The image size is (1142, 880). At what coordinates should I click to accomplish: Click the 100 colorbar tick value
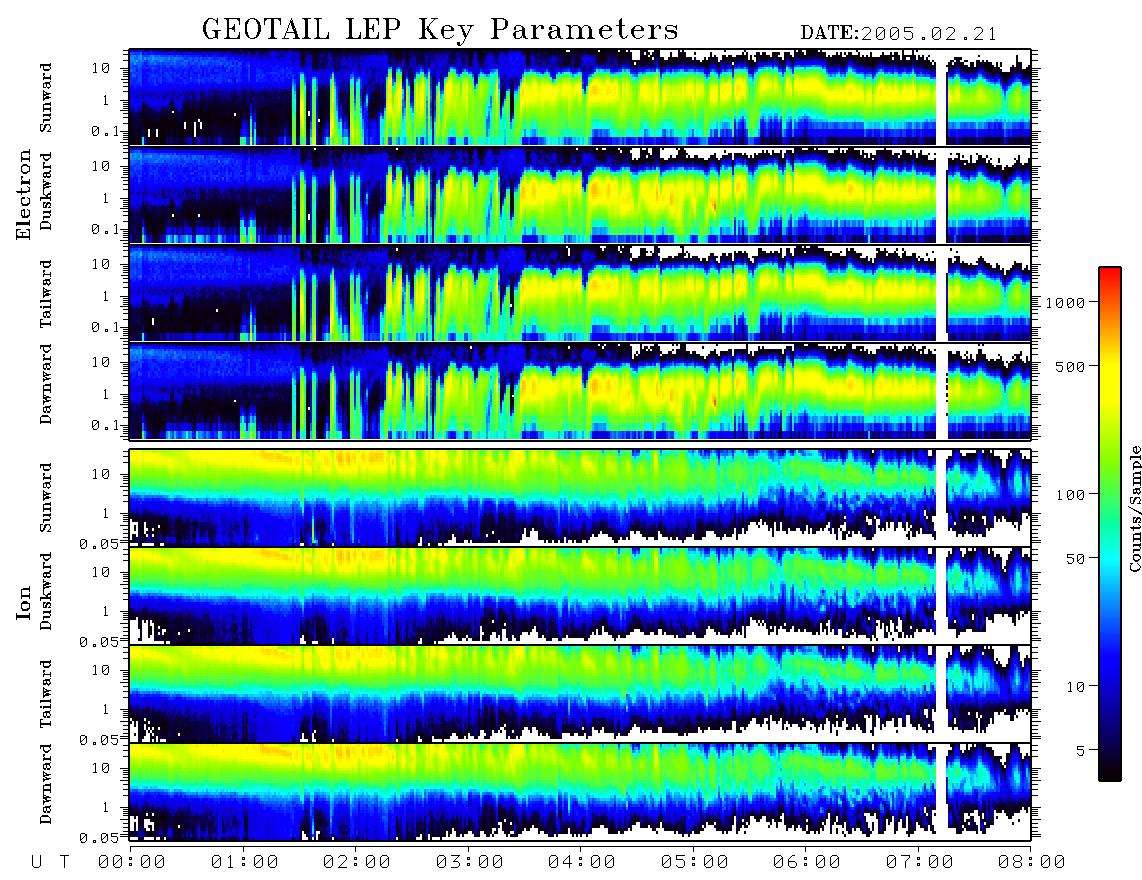tap(1070, 495)
